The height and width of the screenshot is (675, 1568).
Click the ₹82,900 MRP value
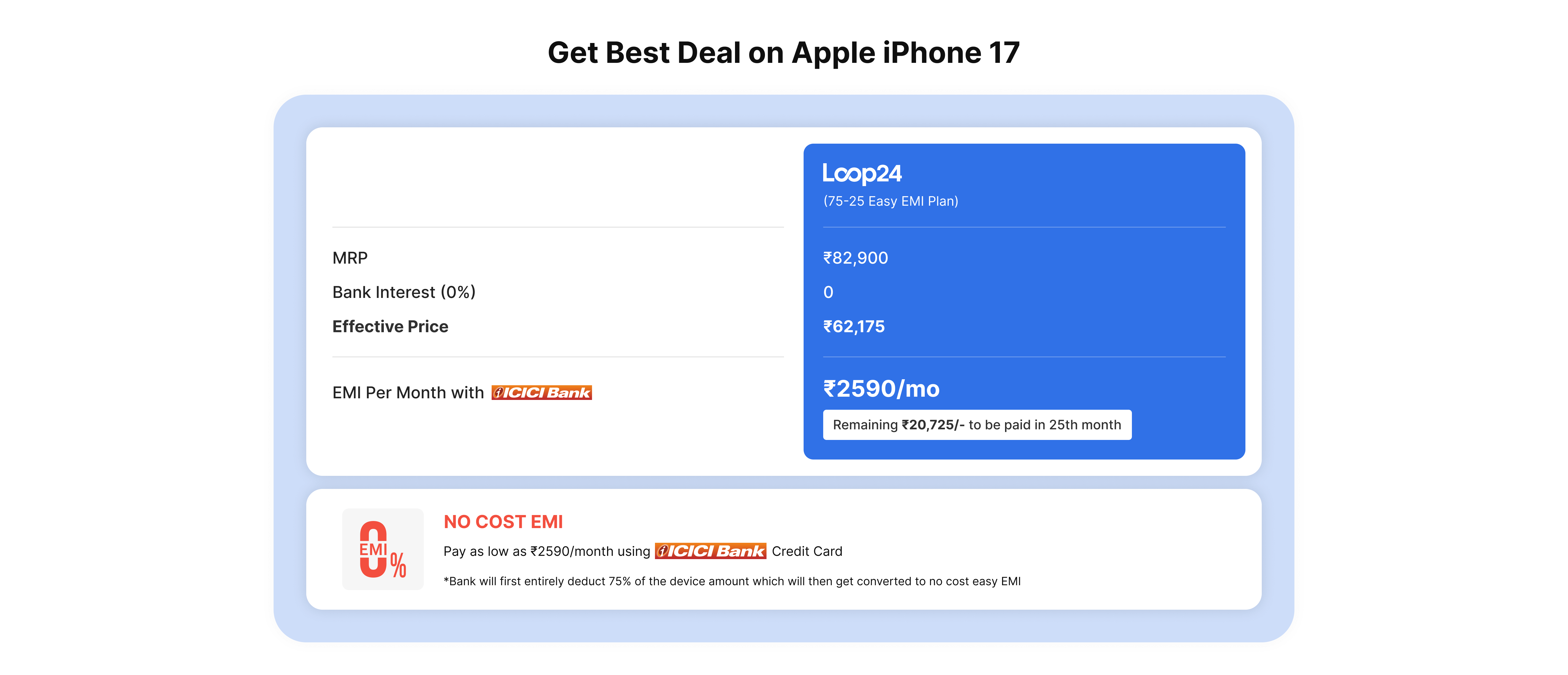click(x=855, y=258)
